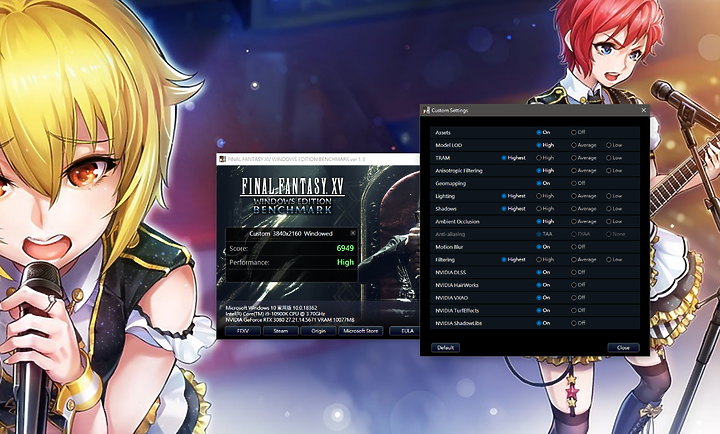Image resolution: width=720 pixels, height=434 pixels.
Task: Open the Steam store button
Action: point(281,331)
